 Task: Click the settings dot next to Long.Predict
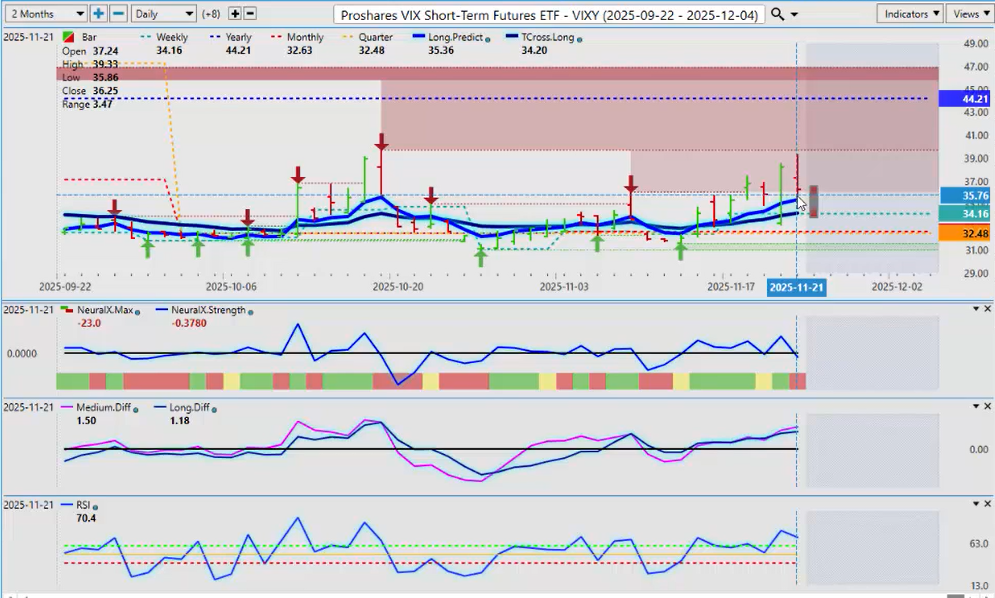[x=486, y=38]
